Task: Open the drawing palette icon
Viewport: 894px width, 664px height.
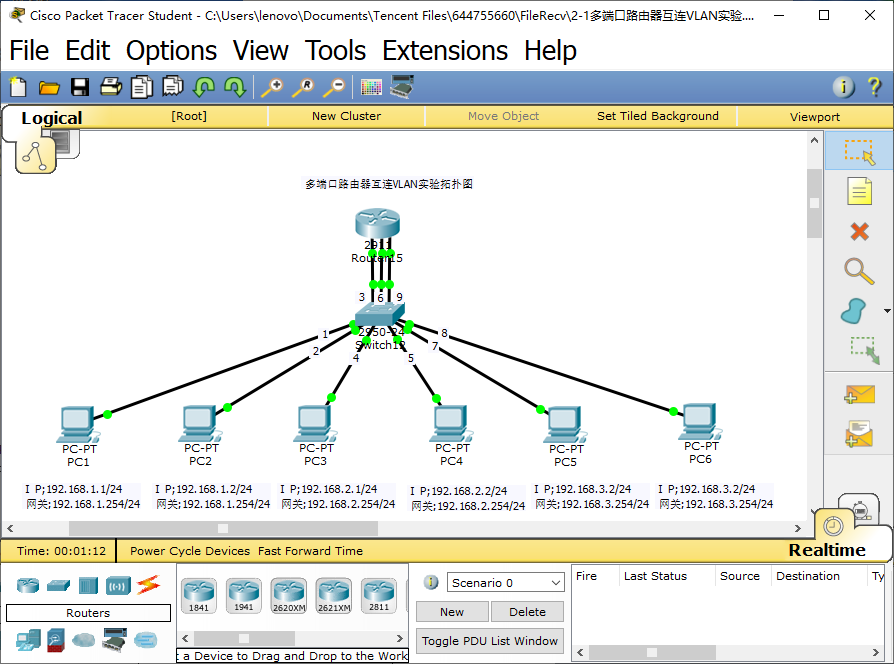Action: click(371, 87)
